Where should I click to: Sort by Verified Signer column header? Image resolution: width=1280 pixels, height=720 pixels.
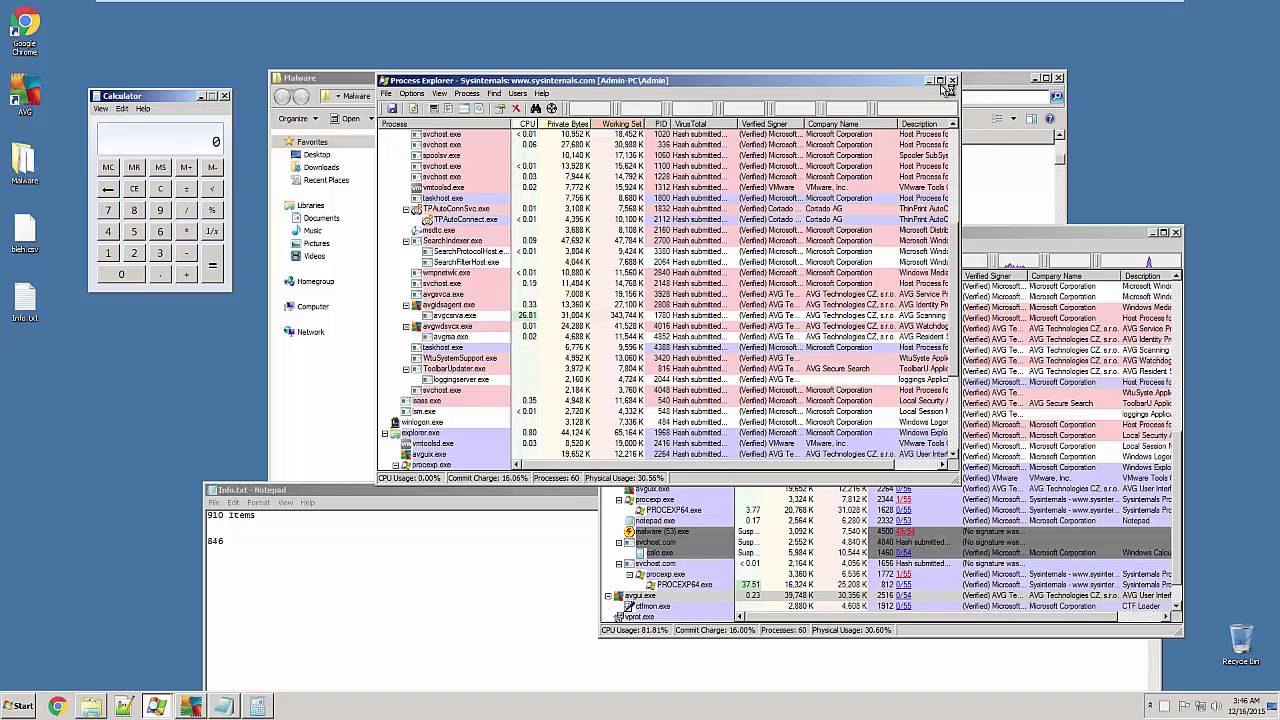pos(770,124)
